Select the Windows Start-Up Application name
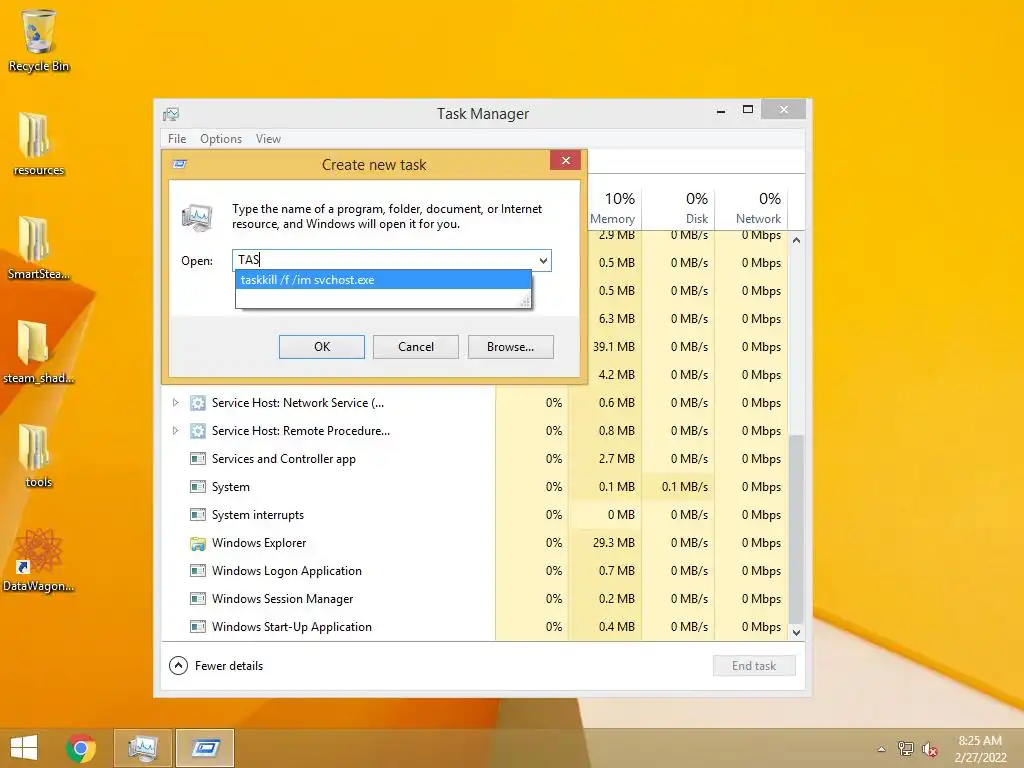 click(291, 627)
